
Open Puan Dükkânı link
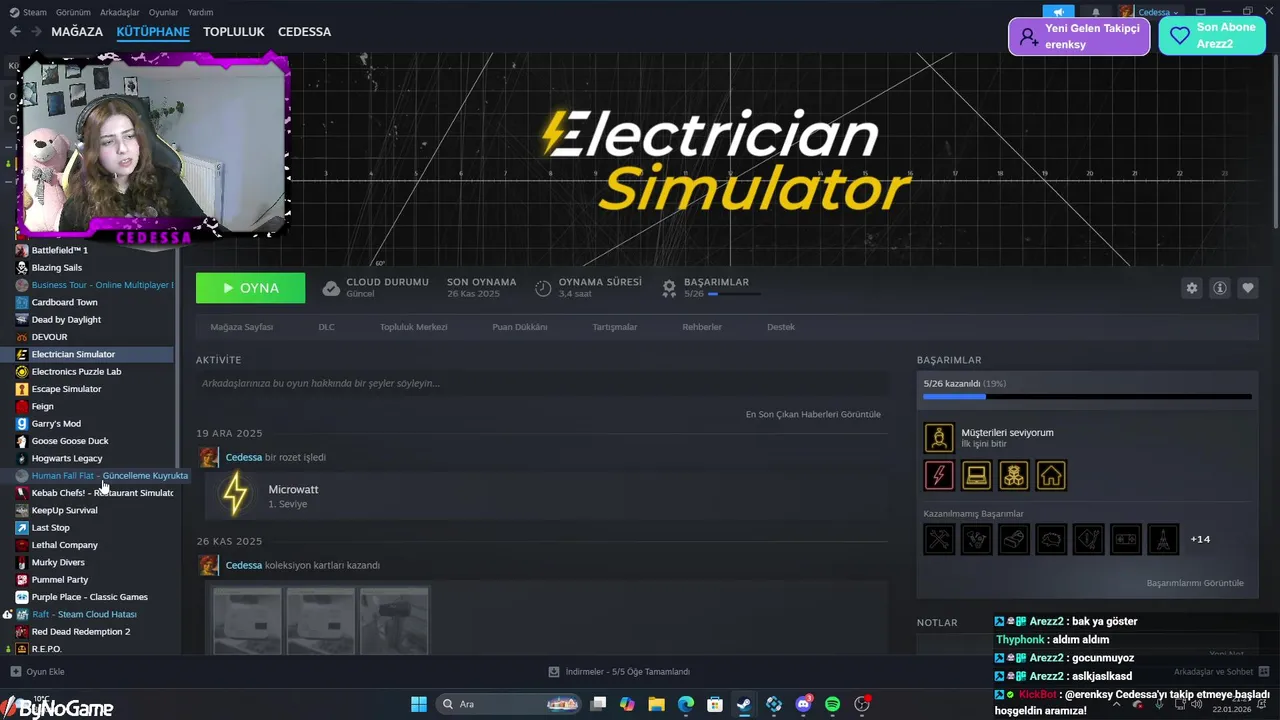point(519,327)
